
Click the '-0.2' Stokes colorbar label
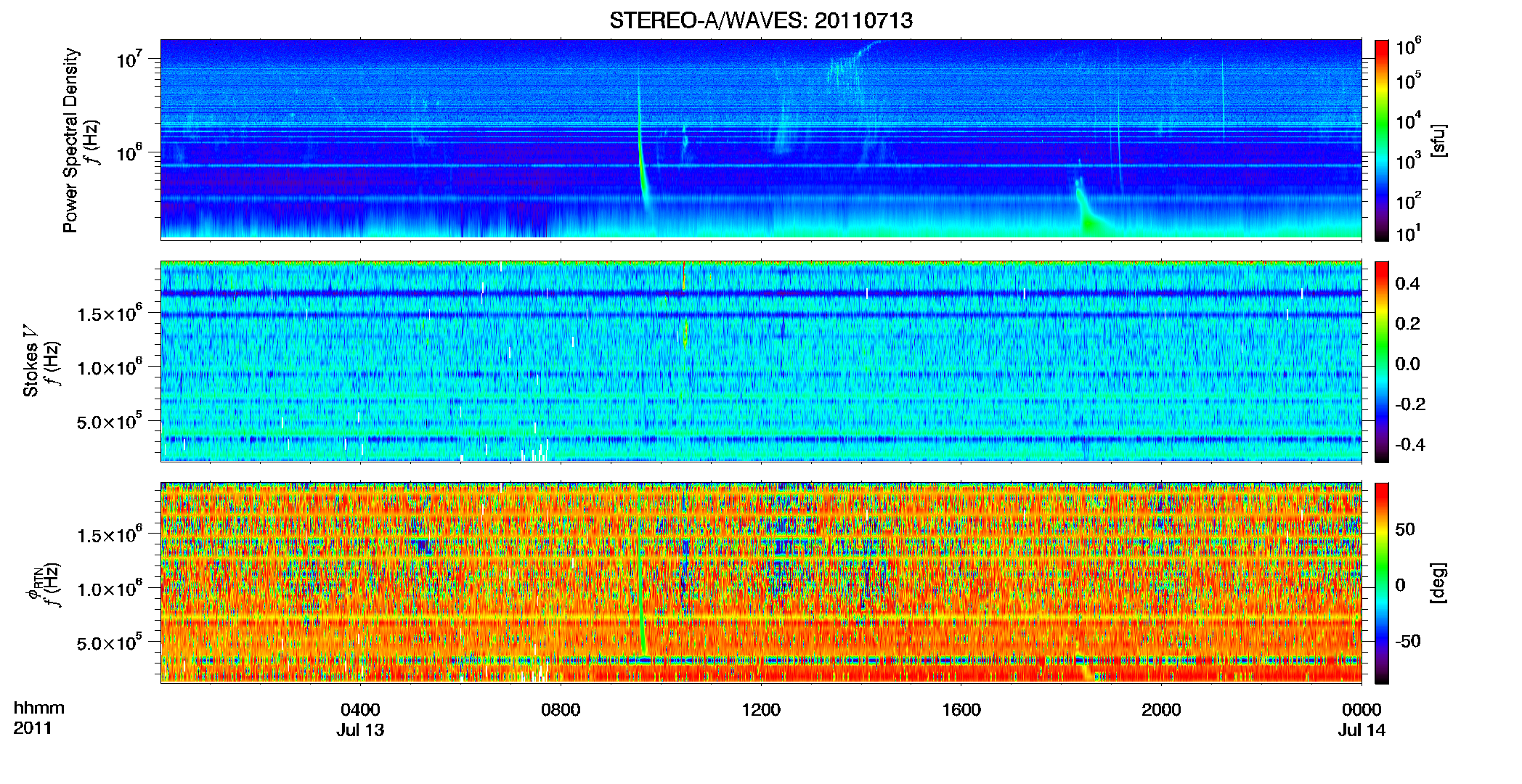tap(1410, 404)
